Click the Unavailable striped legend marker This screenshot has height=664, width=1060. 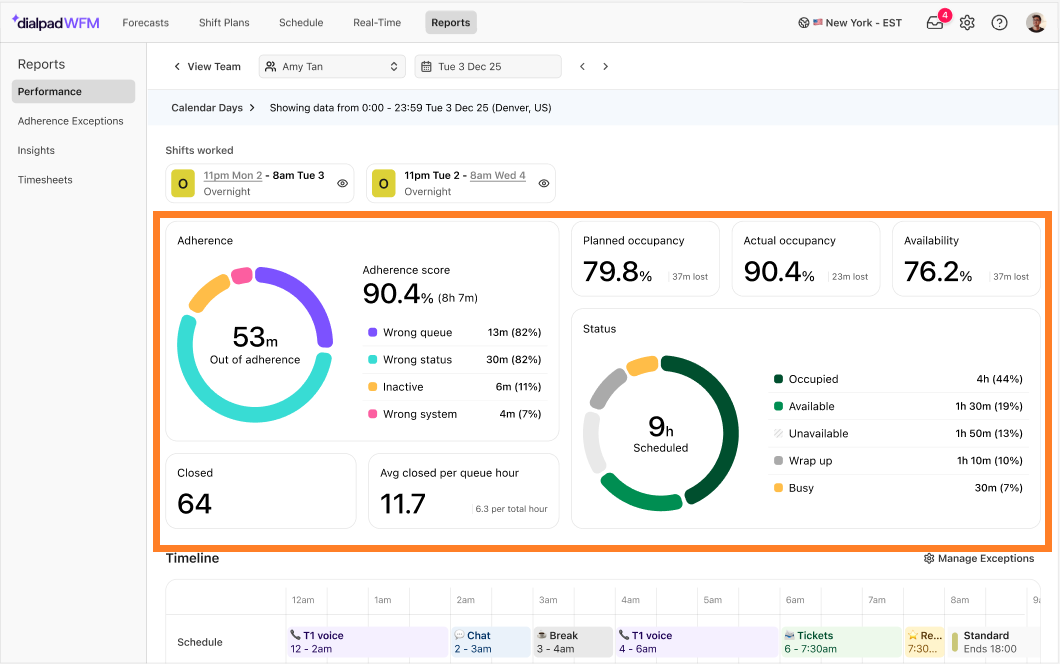pos(778,433)
